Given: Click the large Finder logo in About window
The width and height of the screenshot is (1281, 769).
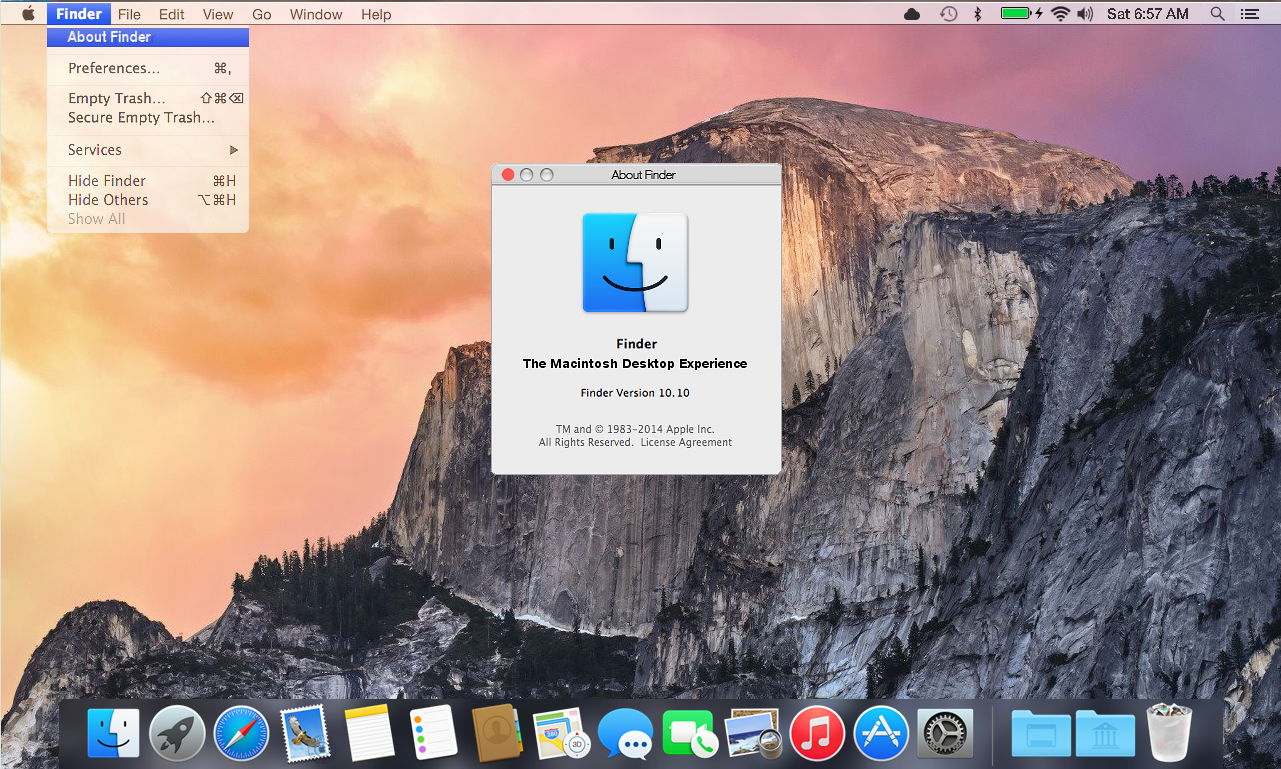Looking at the screenshot, I should (x=635, y=262).
